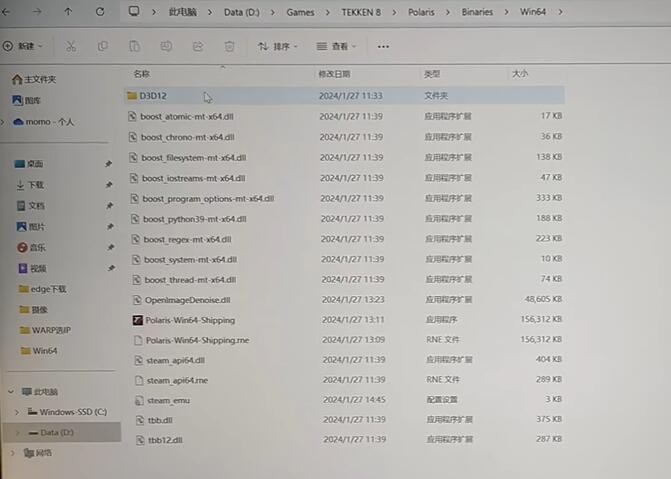Viewport: 671px width, 479px height.
Task: Select 图库 in the sidebar
Action: [x=27, y=100]
